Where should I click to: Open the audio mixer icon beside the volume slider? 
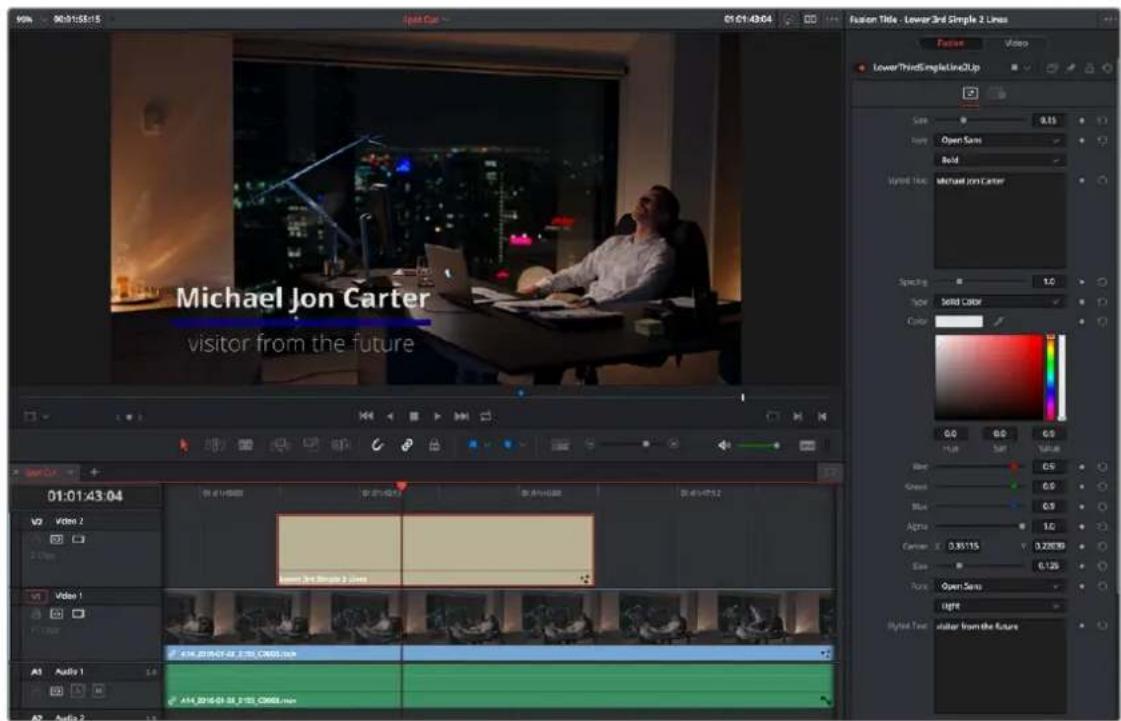[807, 445]
